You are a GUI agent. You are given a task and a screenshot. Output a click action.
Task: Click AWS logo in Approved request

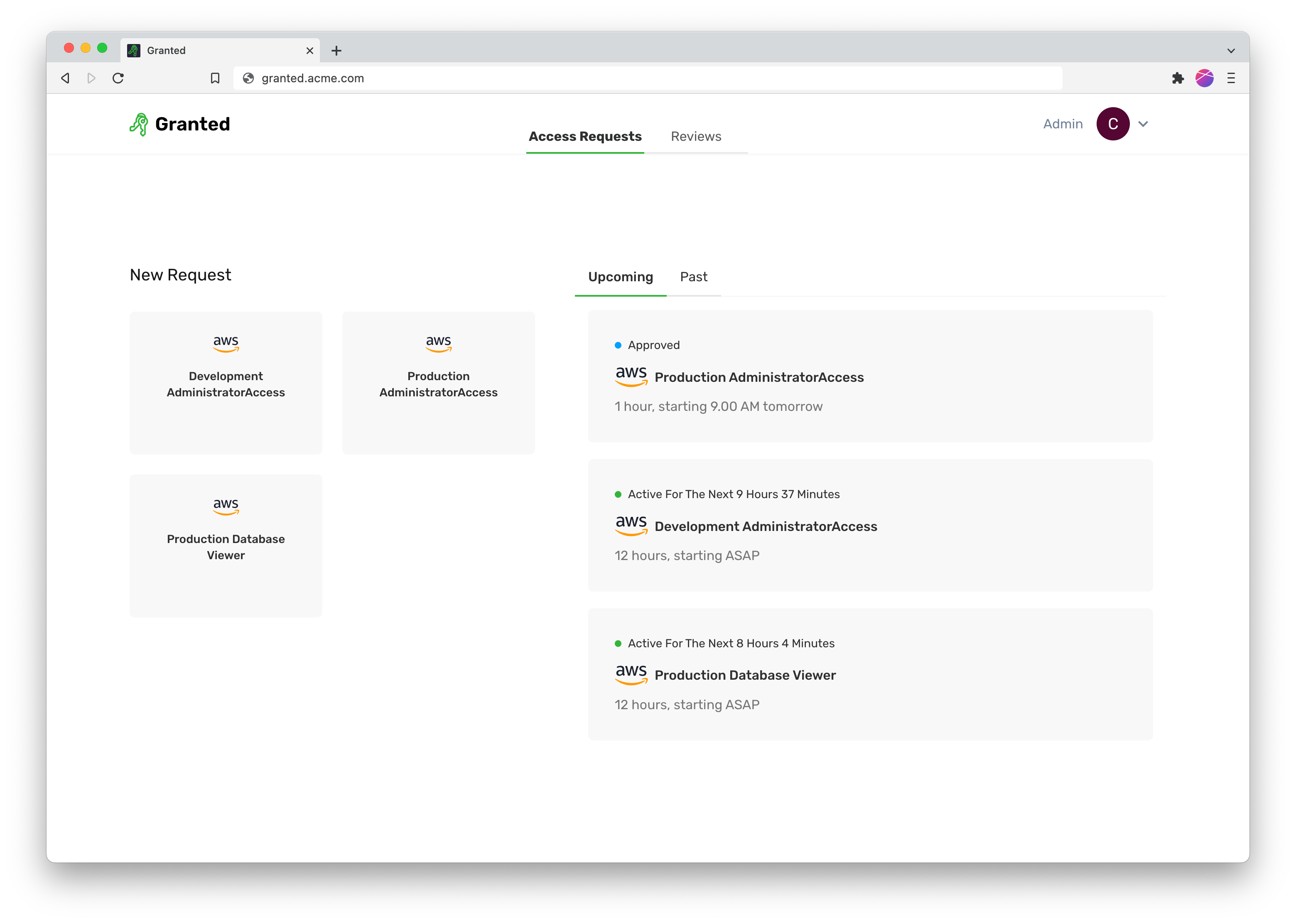tap(631, 376)
